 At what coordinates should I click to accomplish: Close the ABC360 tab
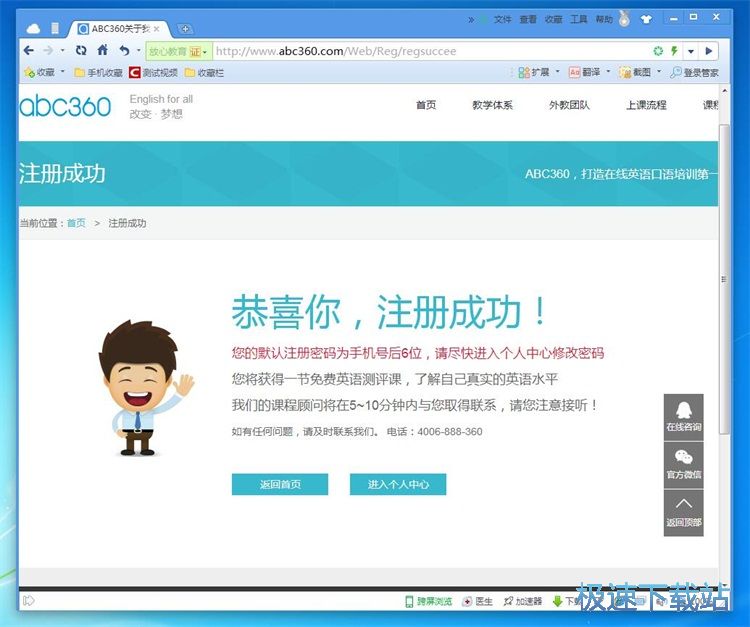157,29
